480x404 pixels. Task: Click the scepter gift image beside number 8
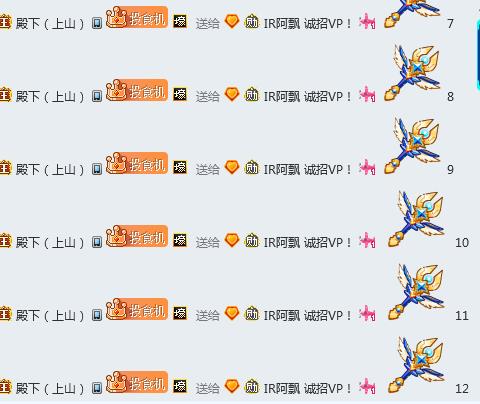coord(413,73)
